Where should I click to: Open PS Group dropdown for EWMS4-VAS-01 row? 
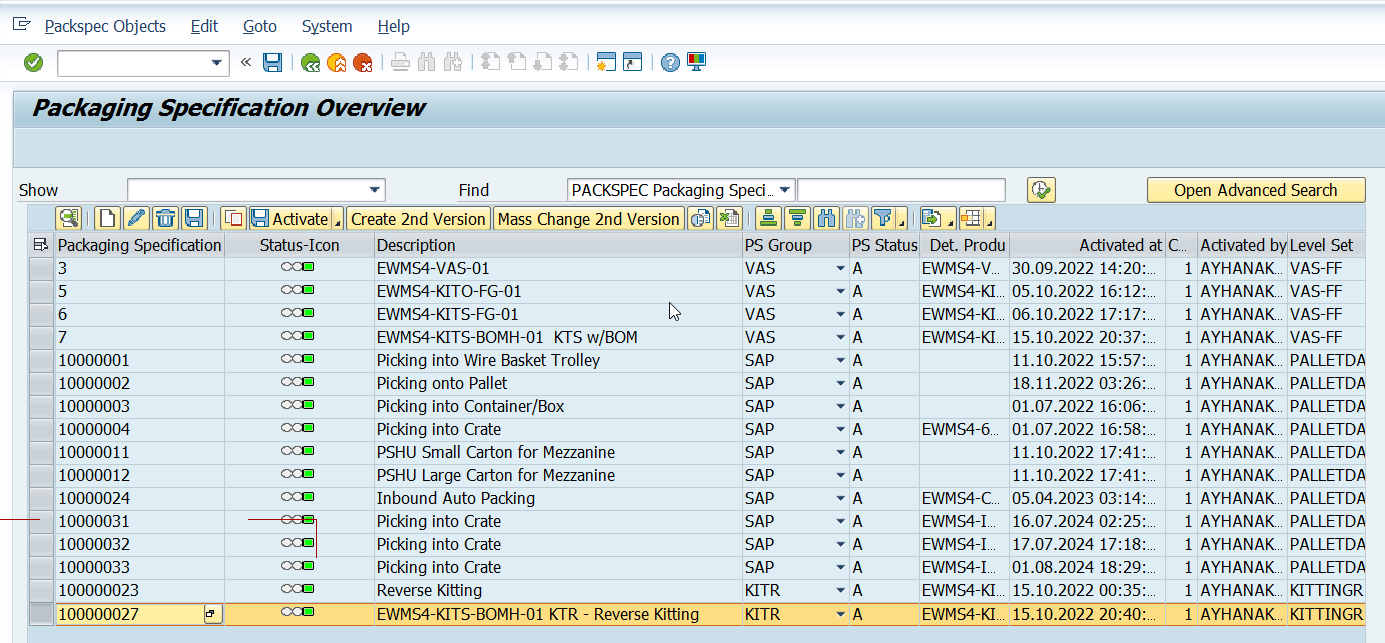click(840, 269)
